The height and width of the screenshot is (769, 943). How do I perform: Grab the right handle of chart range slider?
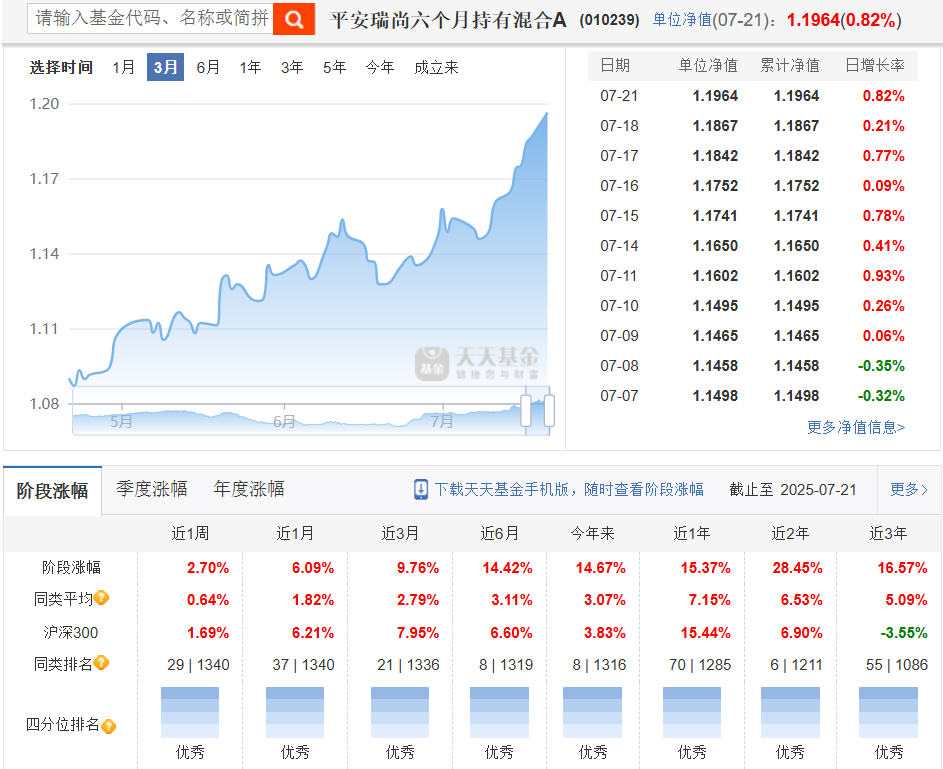[x=549, y=411]
